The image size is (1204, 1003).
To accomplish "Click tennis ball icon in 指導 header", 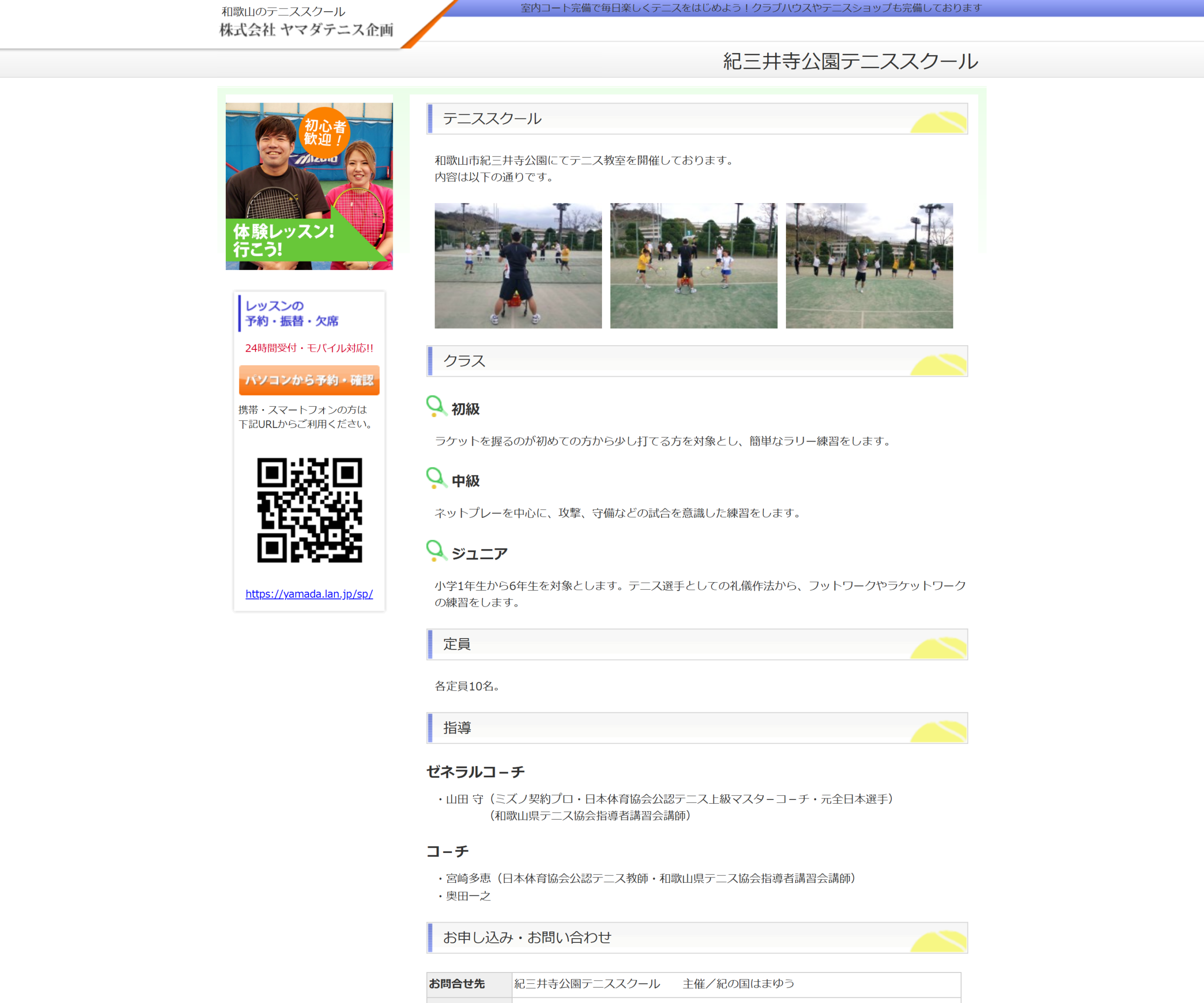I will pyautogui.click(x=938, y=731).
